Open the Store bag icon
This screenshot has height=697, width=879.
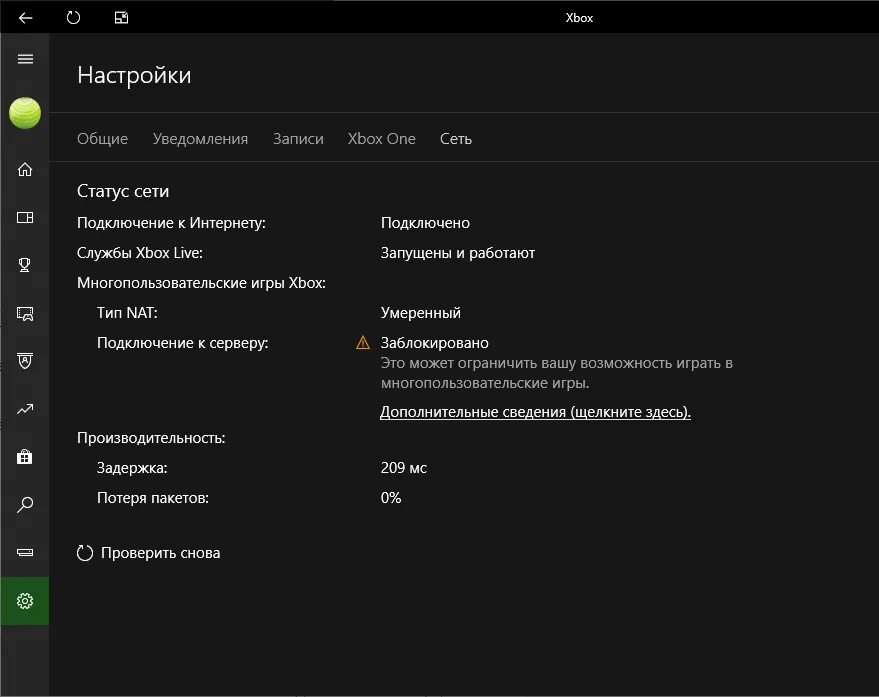25,457
